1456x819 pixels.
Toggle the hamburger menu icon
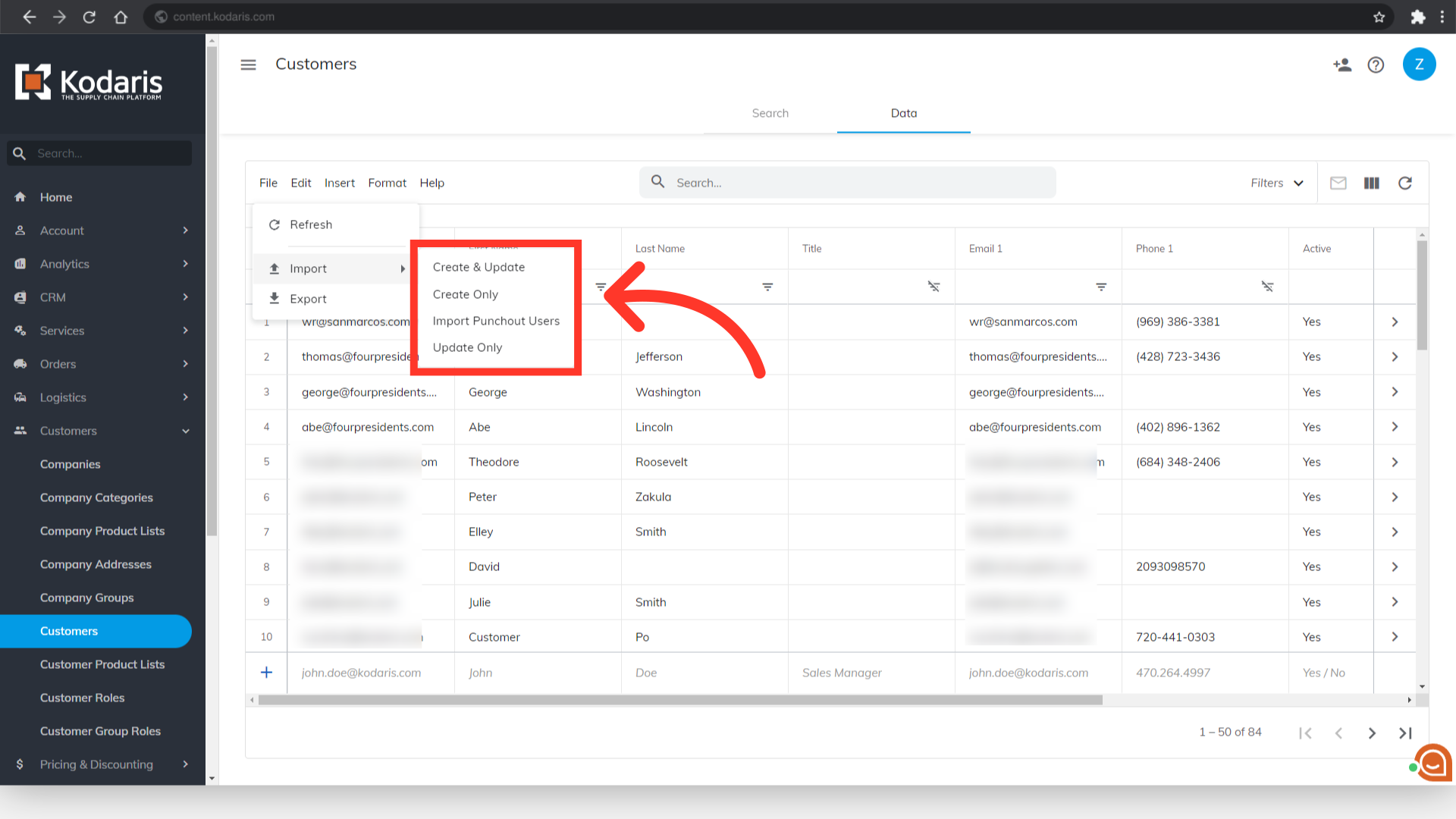click(248, 64)
